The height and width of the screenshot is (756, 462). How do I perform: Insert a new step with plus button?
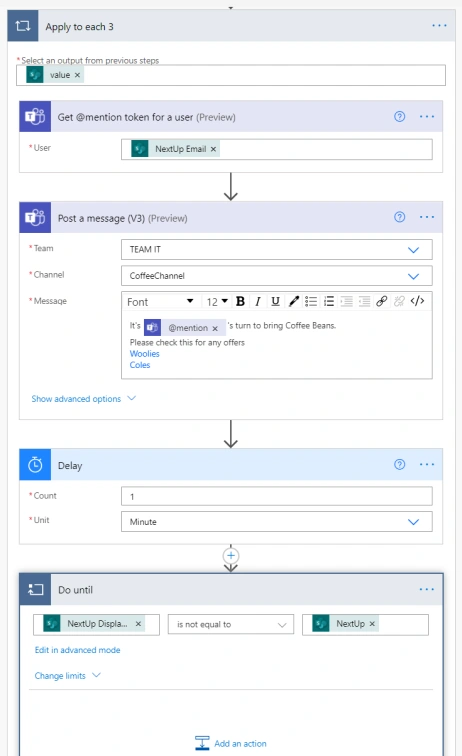pyautogui.click(x=231, y=555)
